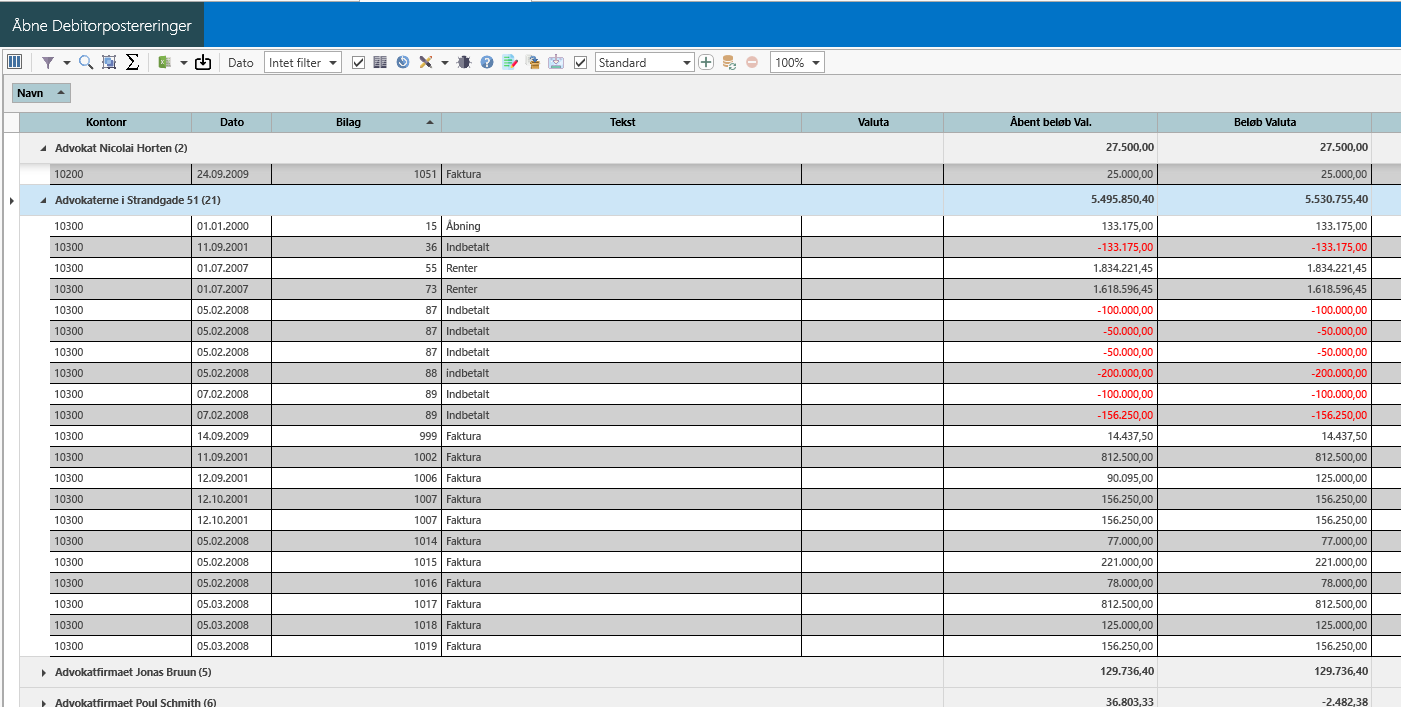Click the crossed tools icon
The image size is (1401, 707).
point(426,62)
